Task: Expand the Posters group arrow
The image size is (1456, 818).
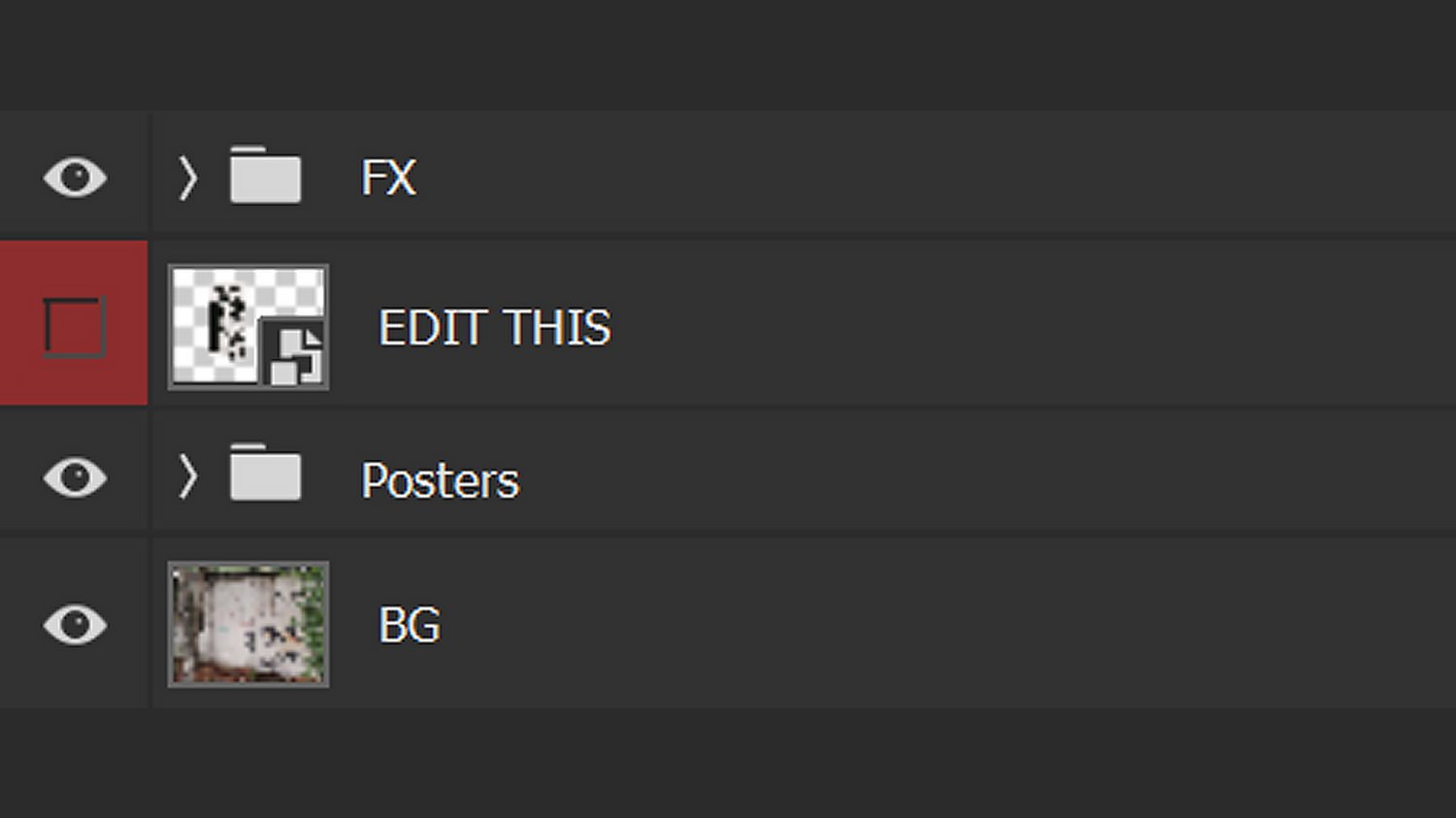Action: [187, 476]
